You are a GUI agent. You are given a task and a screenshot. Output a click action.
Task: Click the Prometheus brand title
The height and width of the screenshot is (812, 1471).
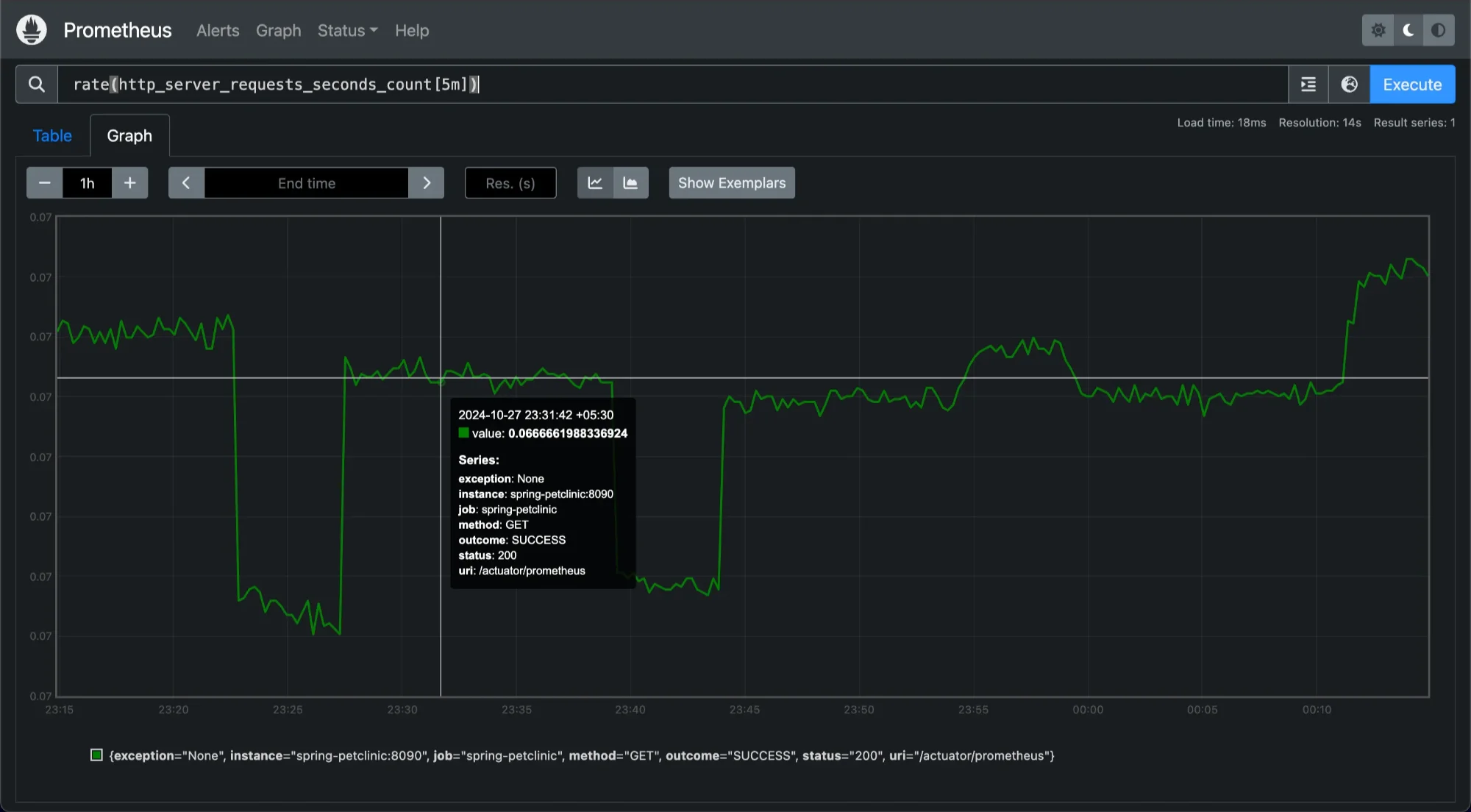118,30
